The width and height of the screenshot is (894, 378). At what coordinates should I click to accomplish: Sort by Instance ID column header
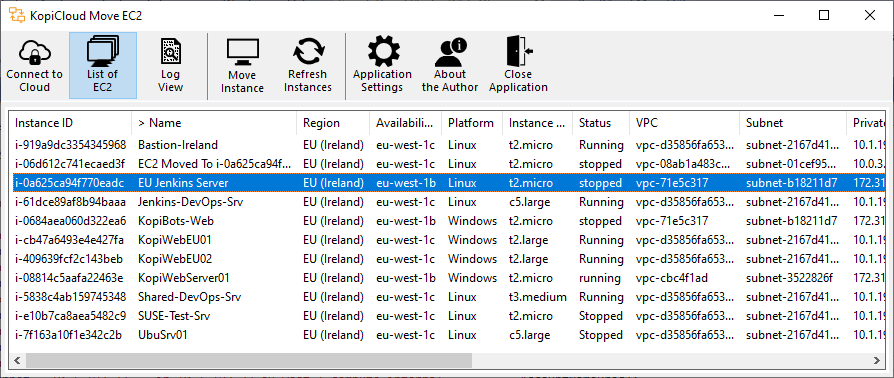tap(71, 123)
